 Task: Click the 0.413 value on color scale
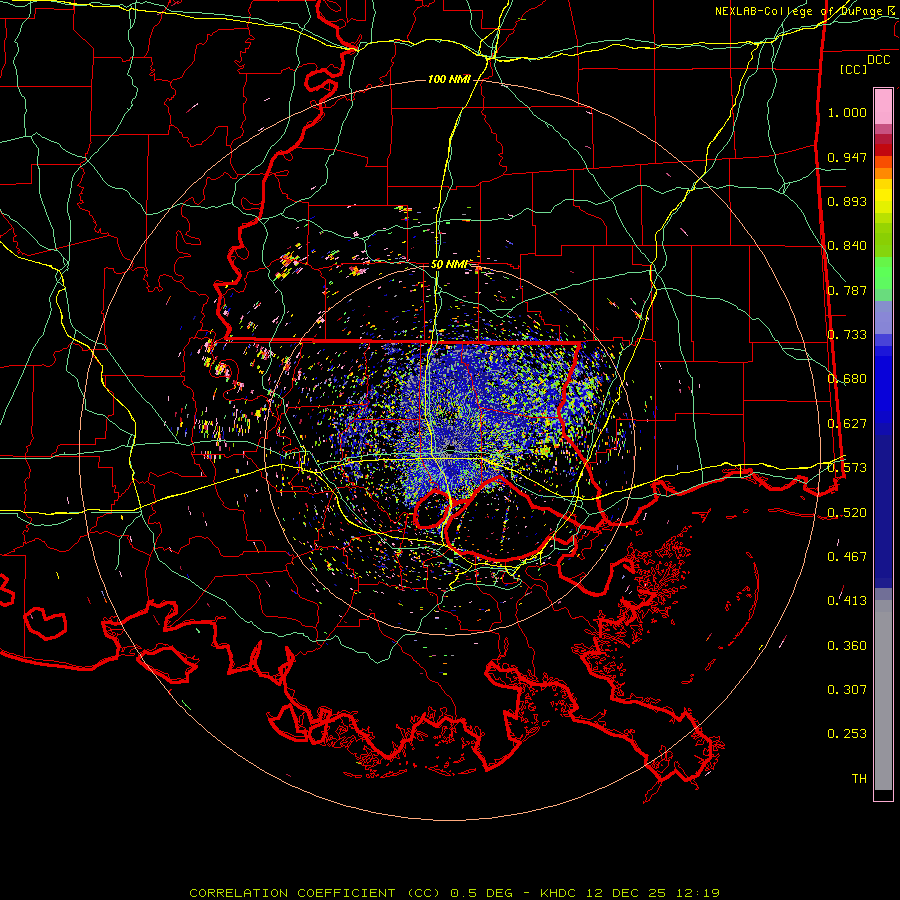[x=847, y=601]
